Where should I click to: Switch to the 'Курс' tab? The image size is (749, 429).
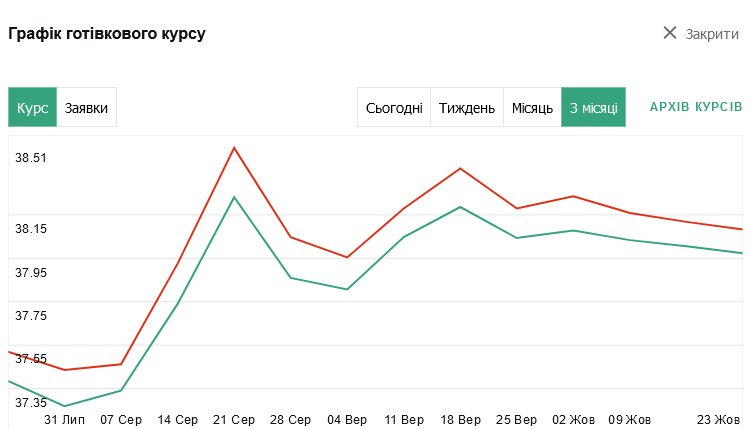pos(33,108)
